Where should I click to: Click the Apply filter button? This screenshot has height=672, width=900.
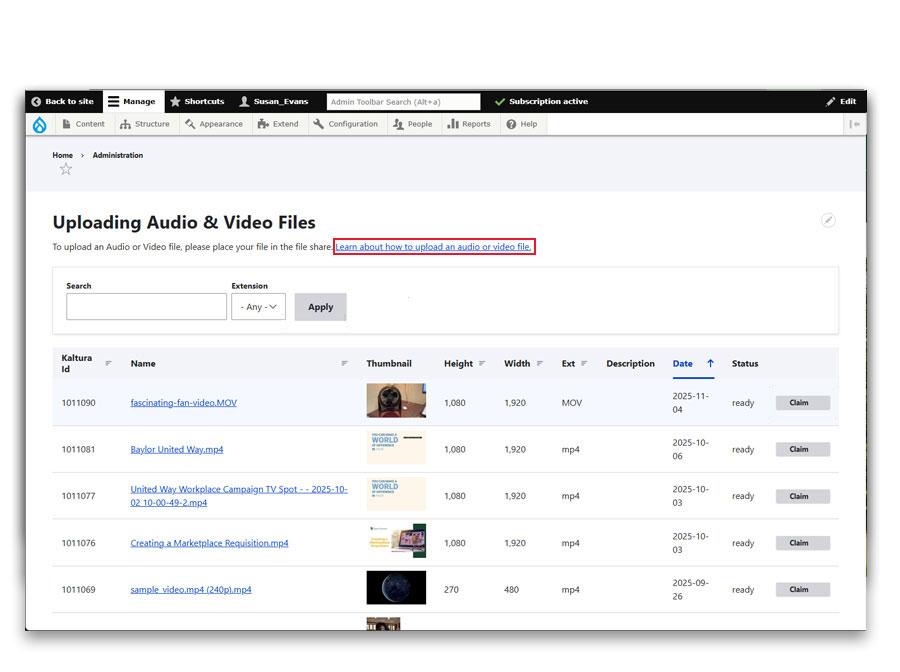tap(320, 307)
